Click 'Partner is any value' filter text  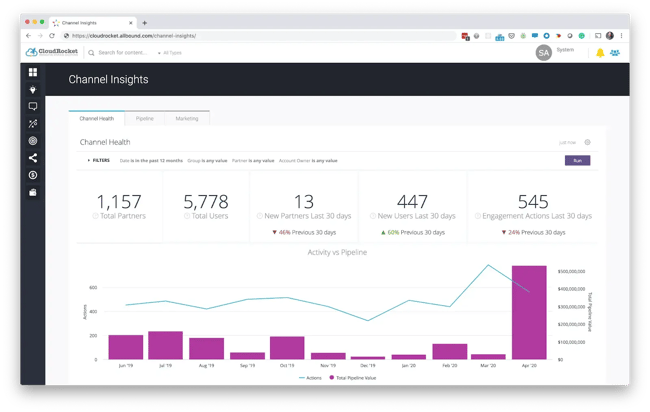click(x=253, y=160)
